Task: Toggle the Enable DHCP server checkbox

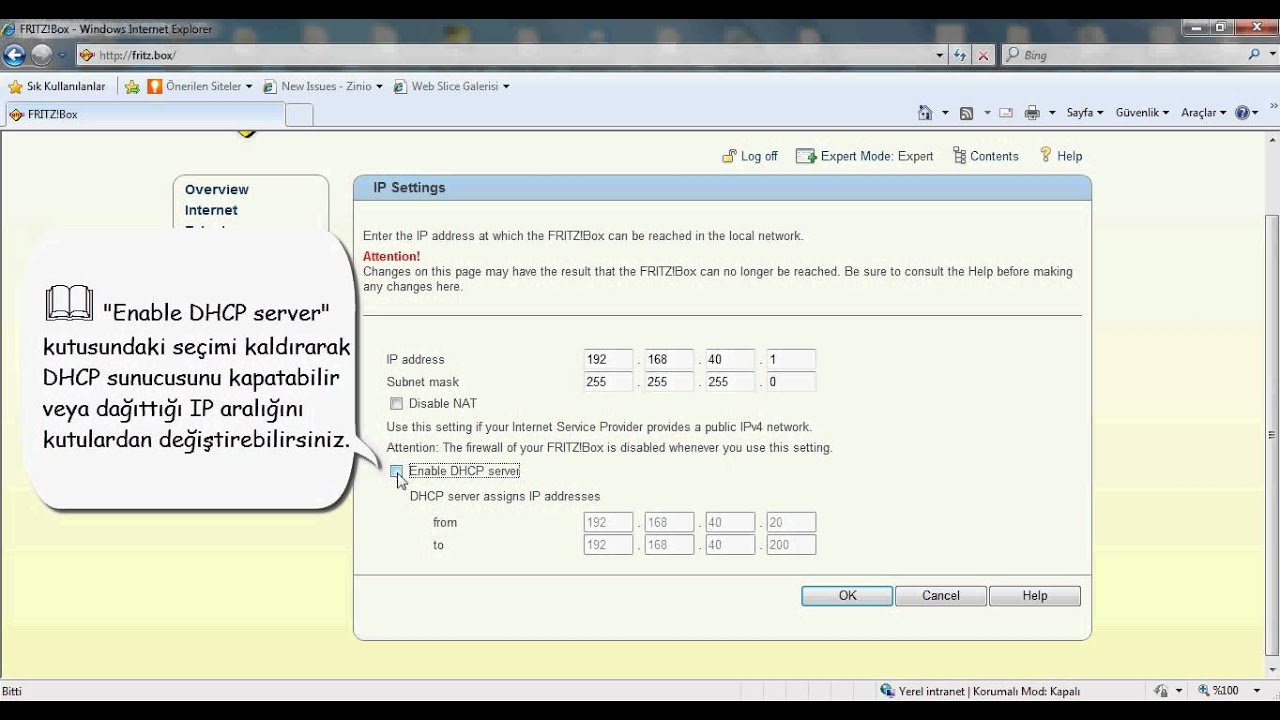Action: (x=397, y=471)
